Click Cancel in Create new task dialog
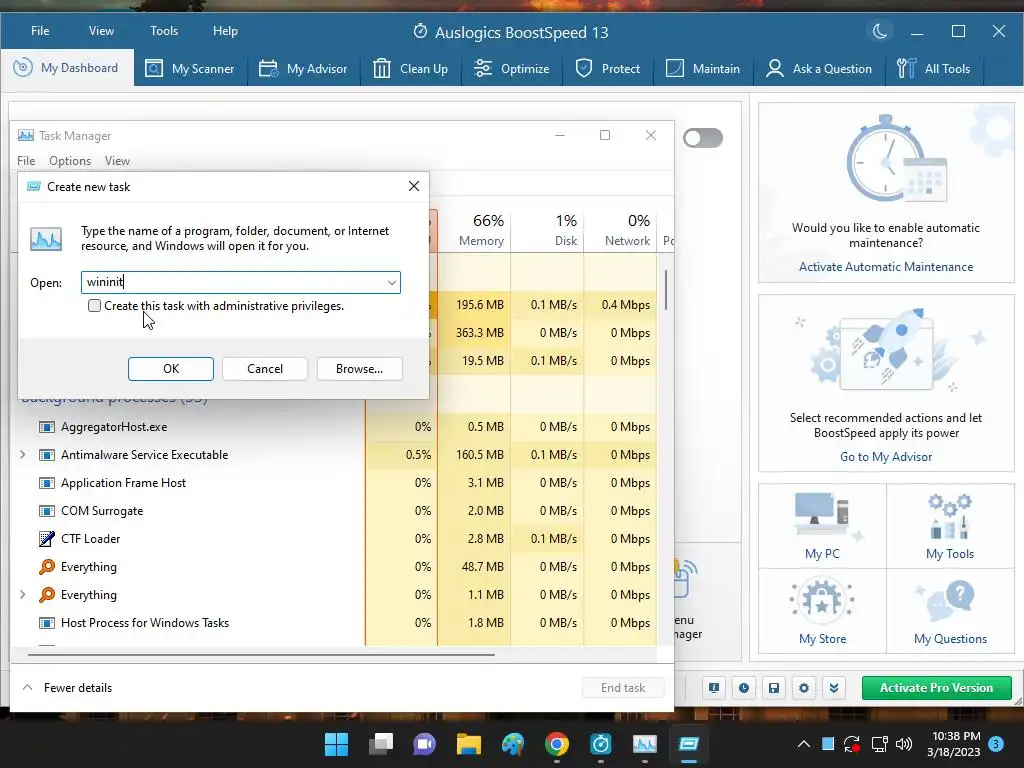The height and width of the screenshot is (768, 1024). click(x=265, y=369)
